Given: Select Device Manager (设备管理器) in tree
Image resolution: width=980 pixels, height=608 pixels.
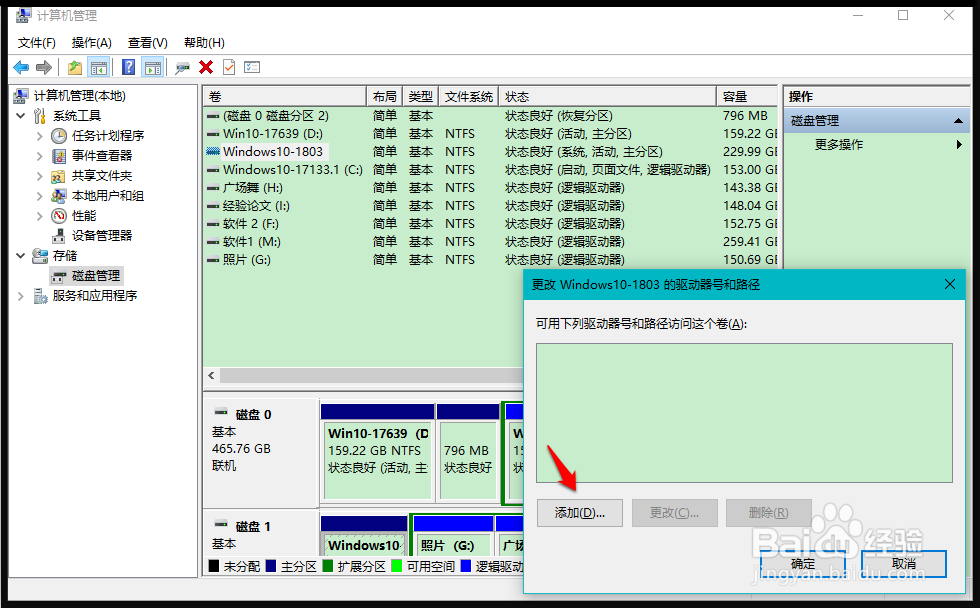Looking at the screenshot, I should click(x=102, y=236).
